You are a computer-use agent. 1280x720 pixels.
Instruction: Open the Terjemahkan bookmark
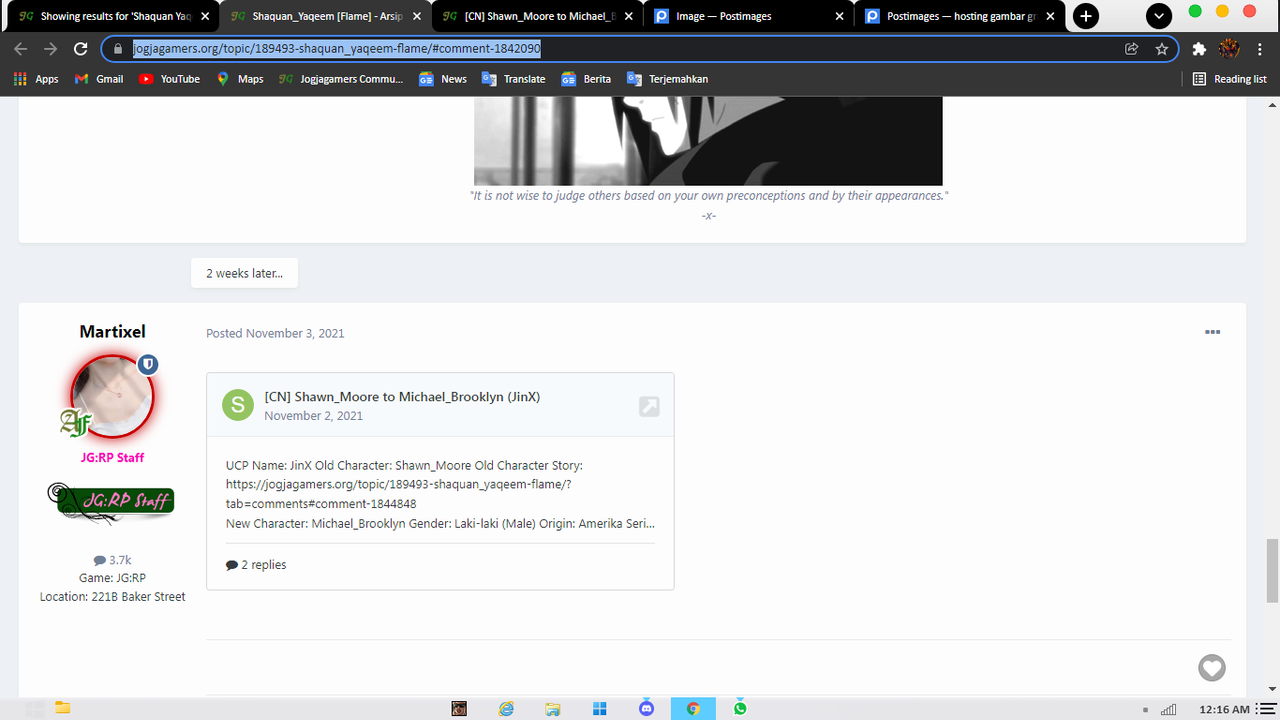coord(667,79)
